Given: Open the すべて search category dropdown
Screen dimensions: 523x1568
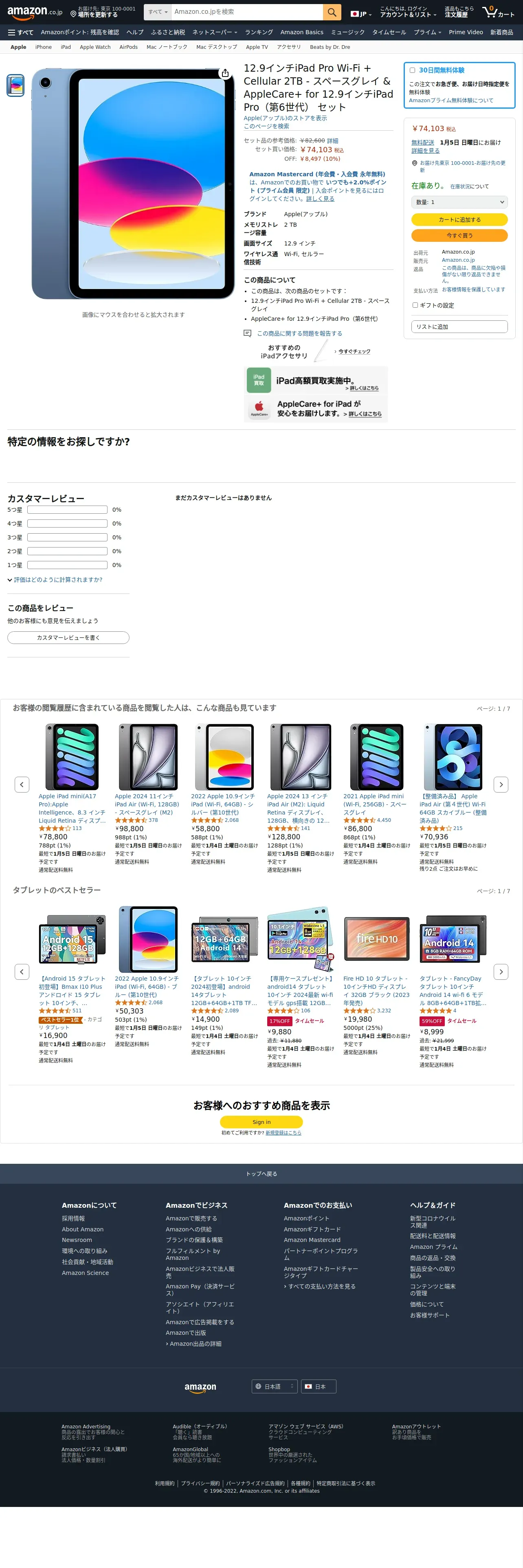Looking at the screenshot, I should [x=157, y=12].
